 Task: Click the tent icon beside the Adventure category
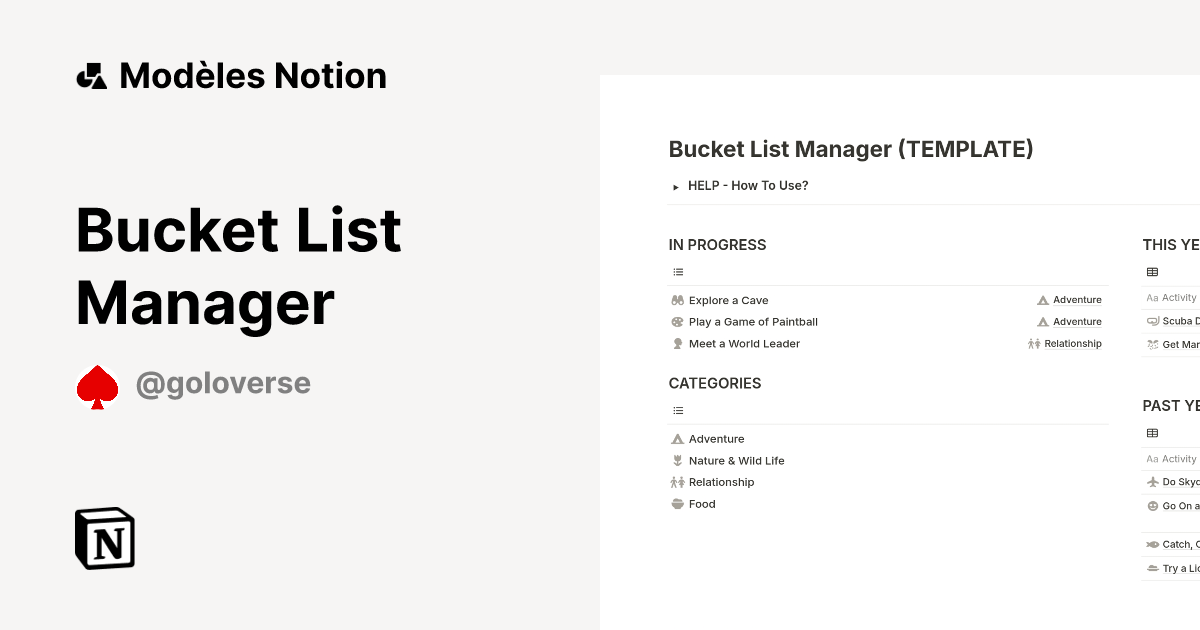678,438
